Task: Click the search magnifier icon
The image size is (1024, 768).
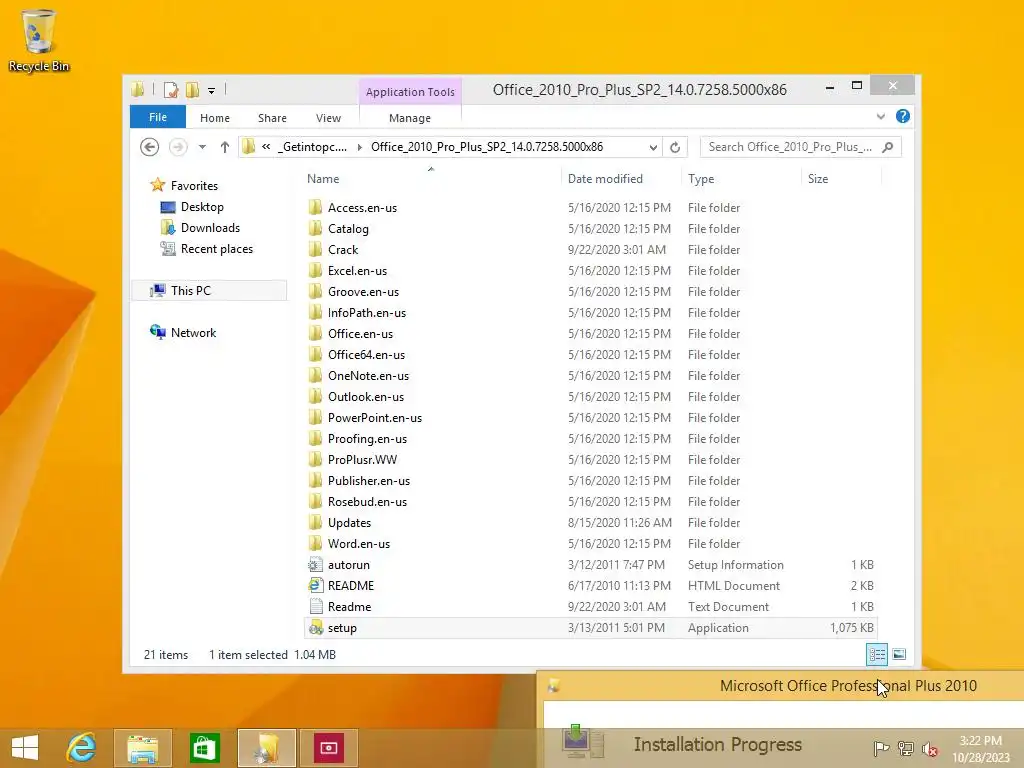Action: point(888,147)
